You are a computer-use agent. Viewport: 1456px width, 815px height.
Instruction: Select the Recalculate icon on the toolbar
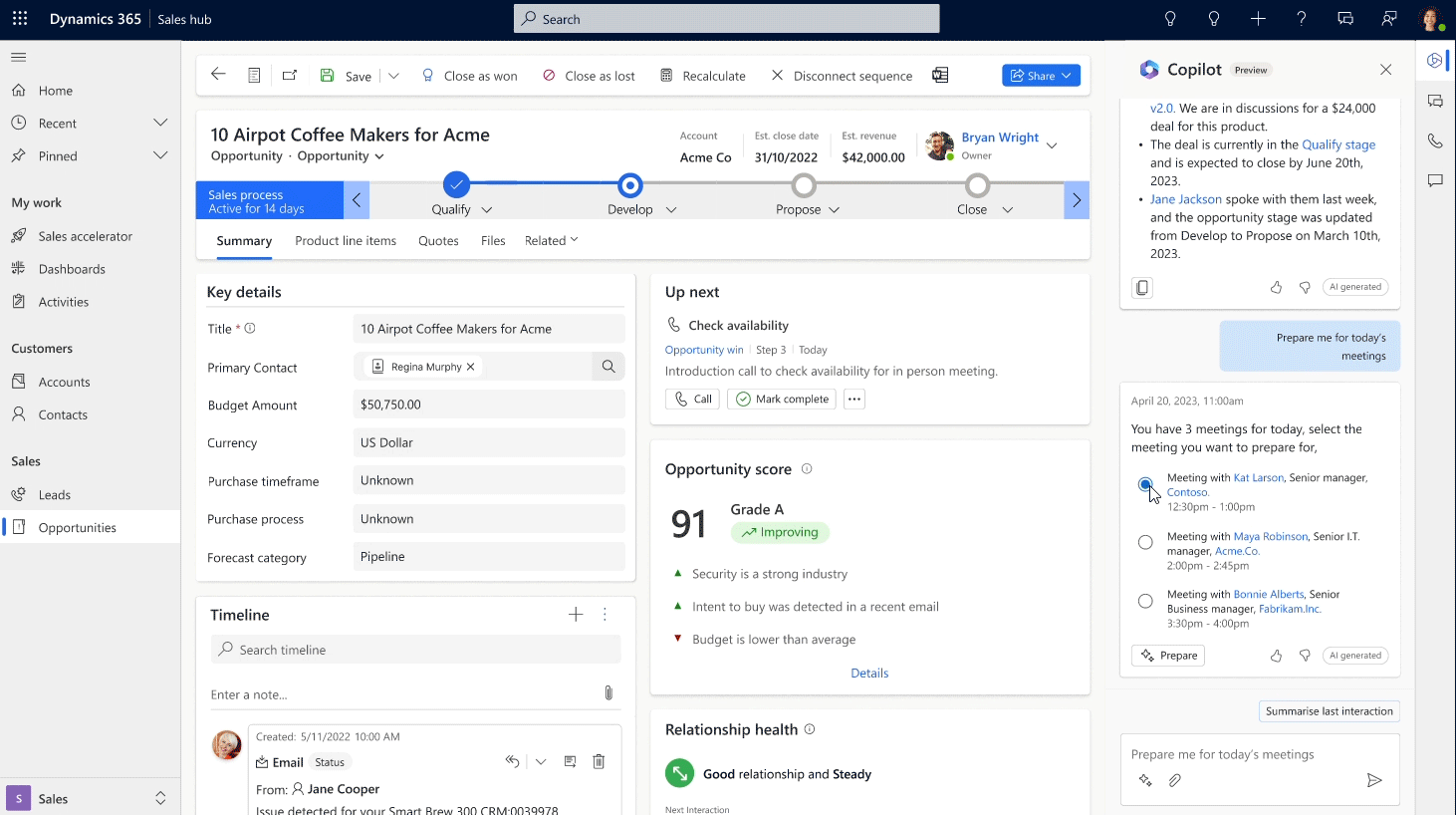pyautogui.click(x=663, y=75)
